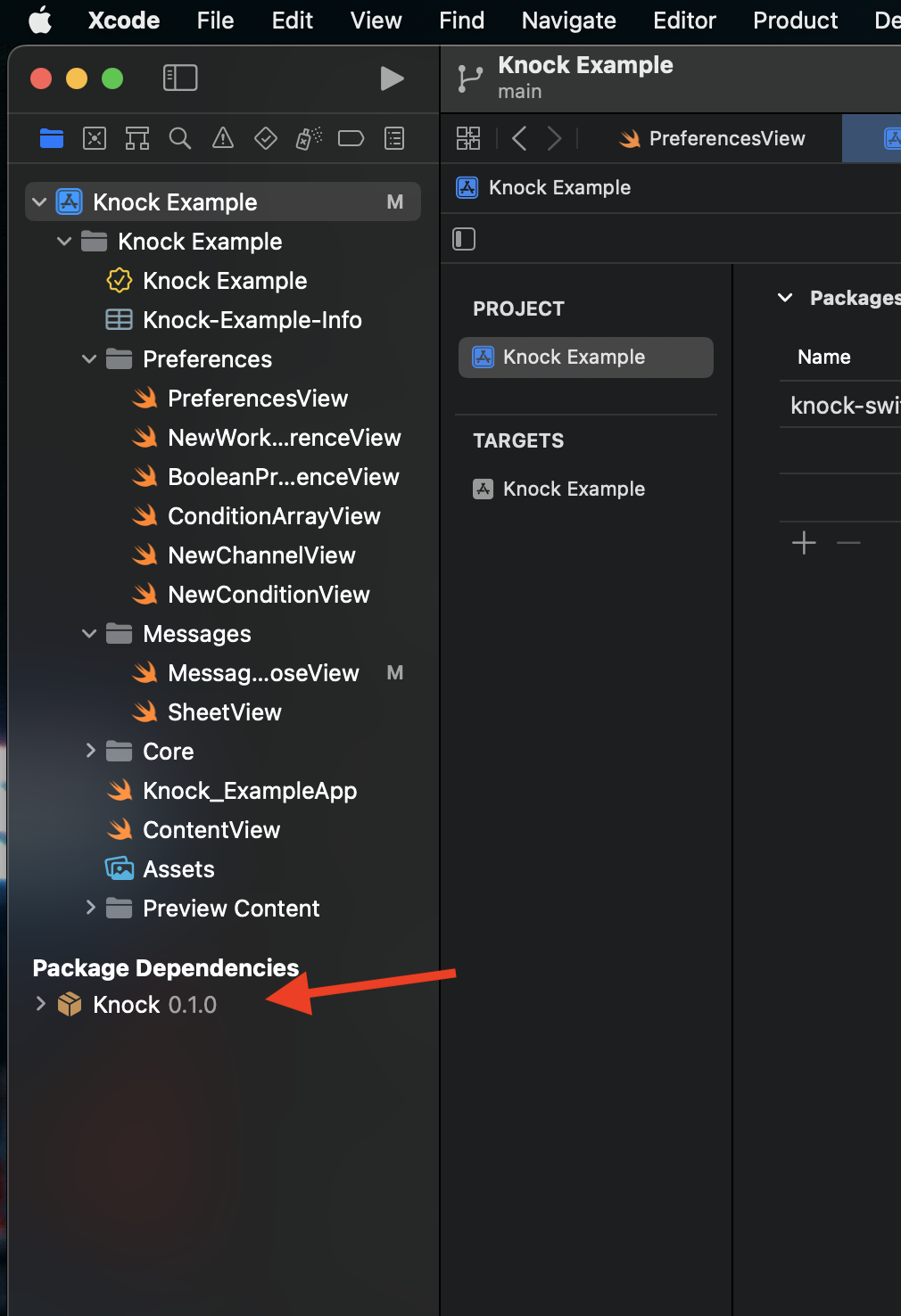
Task: Open the Report navigator list icon
Action: (x=393, y=138)
